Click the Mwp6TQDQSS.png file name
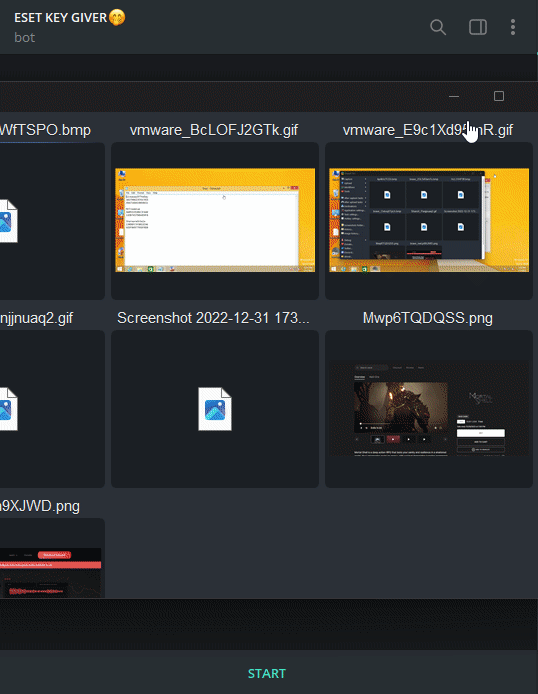 click(x=427, y=318)
